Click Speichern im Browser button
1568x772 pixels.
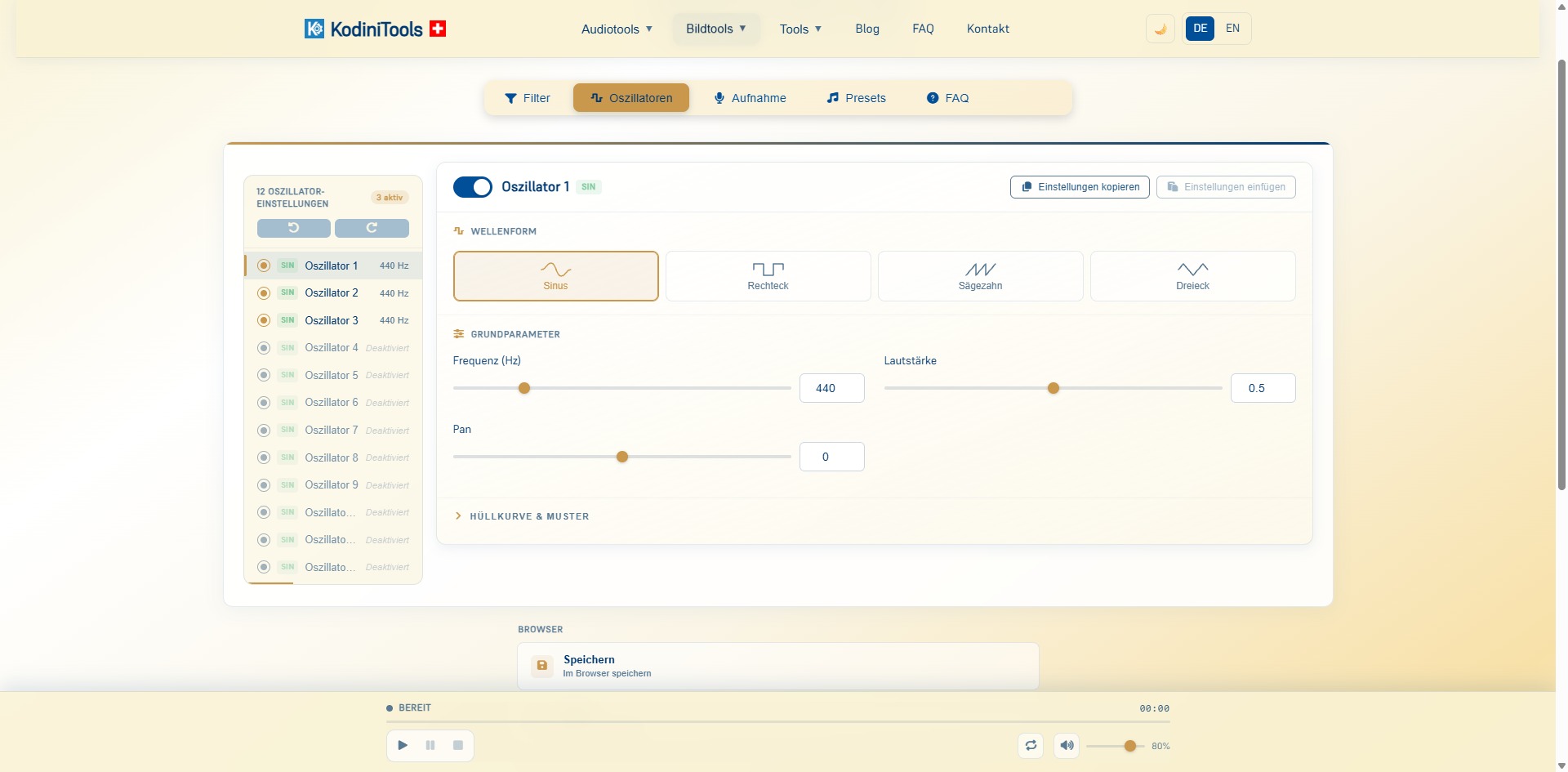pos(778,666)
